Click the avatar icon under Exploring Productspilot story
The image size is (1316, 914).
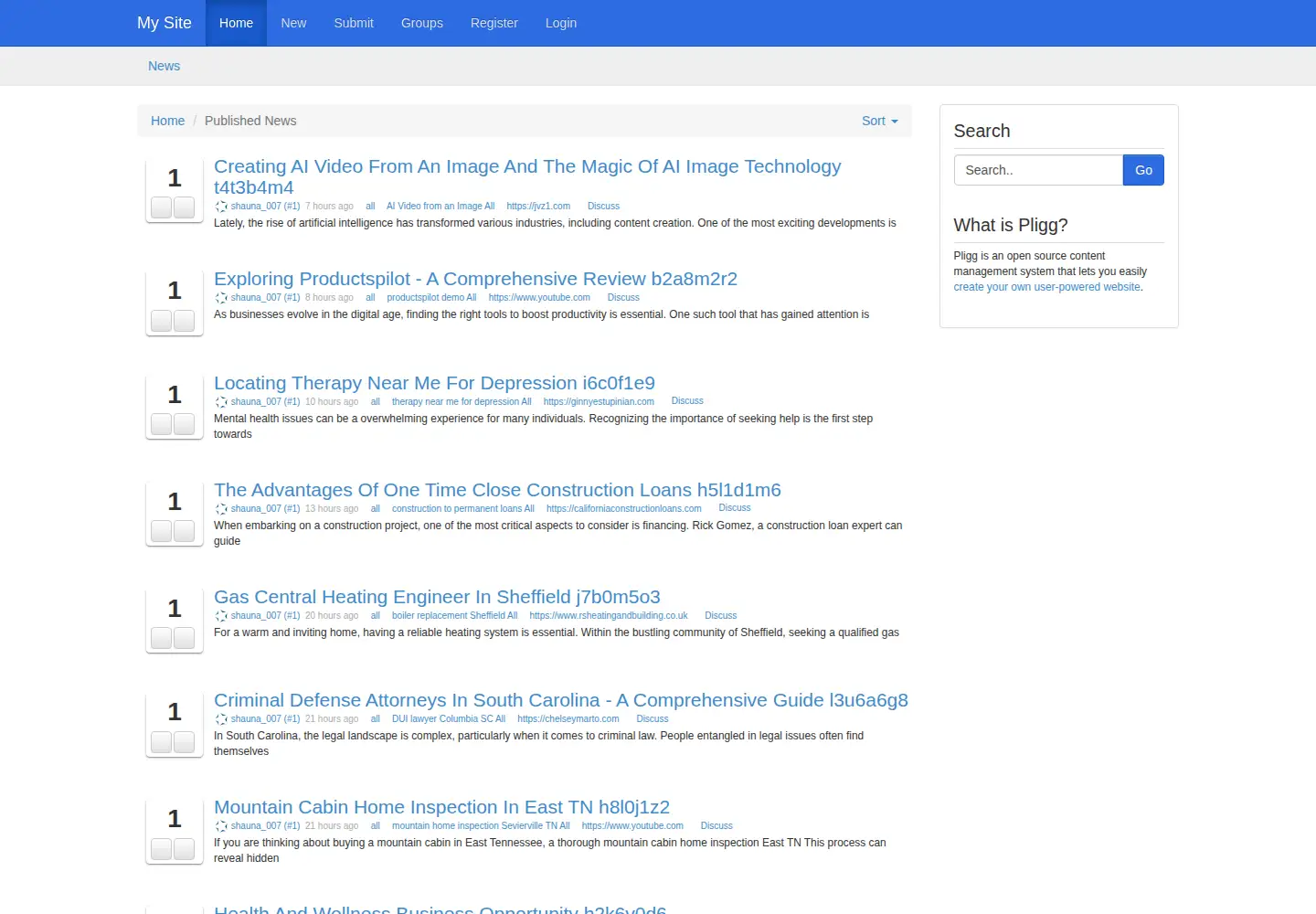pyautogui.click(x=221, y=298)
